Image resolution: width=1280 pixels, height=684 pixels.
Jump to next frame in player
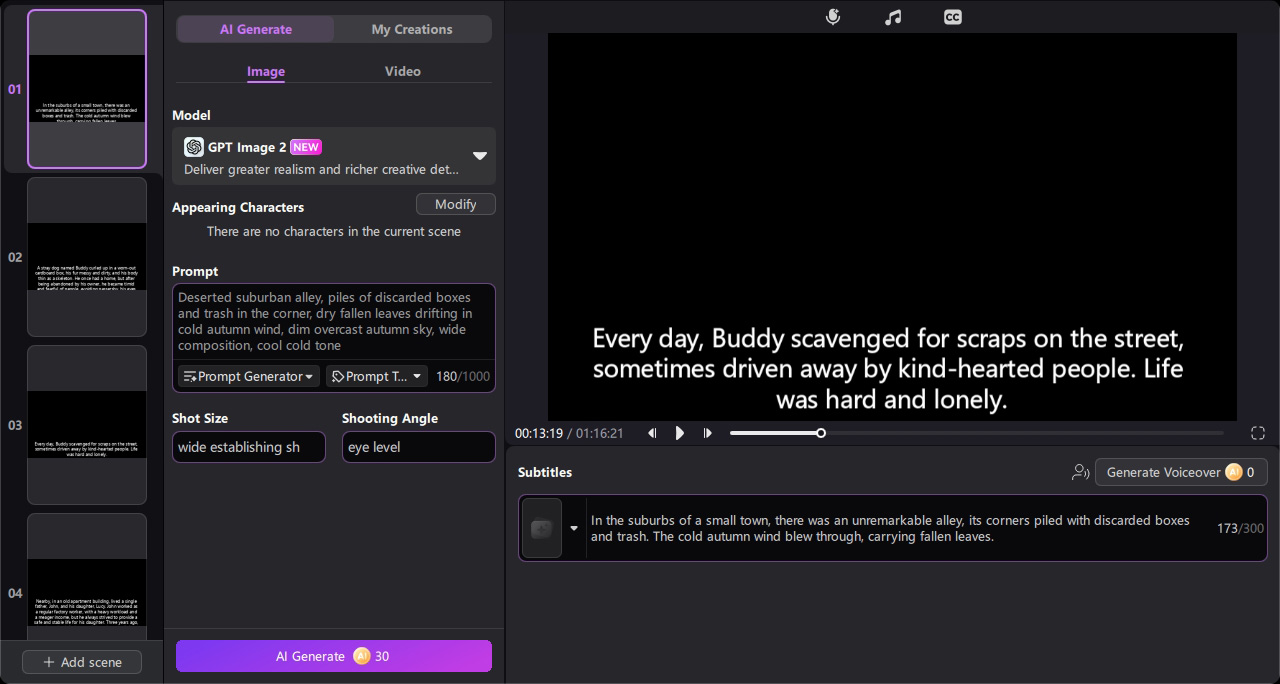point(708,433)
